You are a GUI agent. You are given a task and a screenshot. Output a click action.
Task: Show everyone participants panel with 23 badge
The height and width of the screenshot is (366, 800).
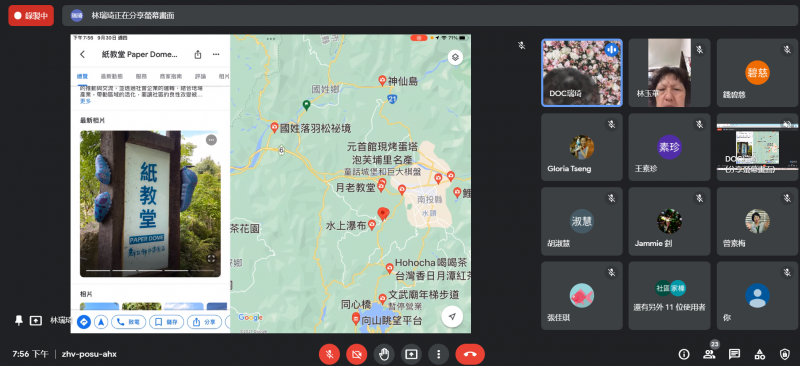point(709,354)
